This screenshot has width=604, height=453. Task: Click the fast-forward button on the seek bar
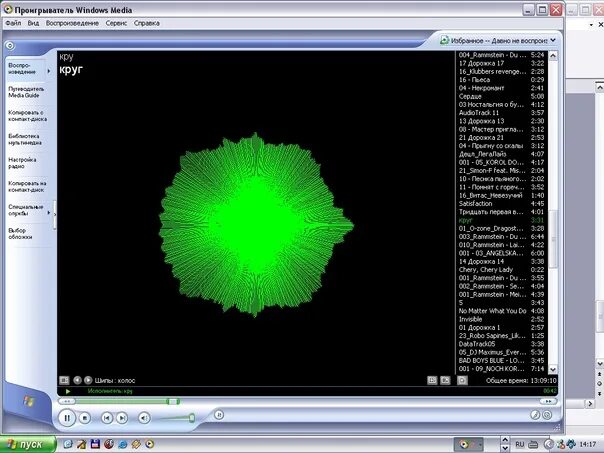[548, 401]
